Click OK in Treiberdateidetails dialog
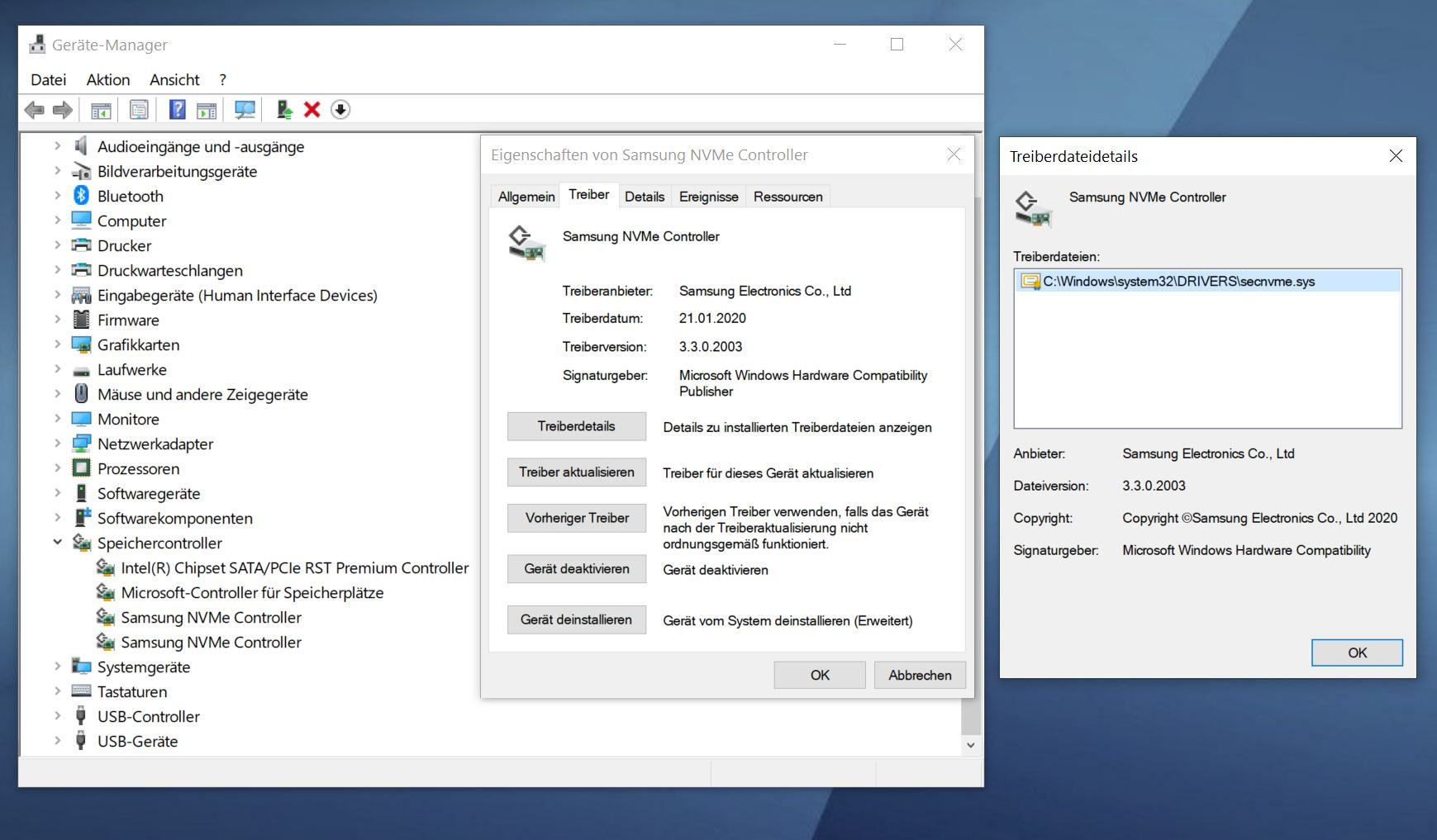The height and width of the screenshot is (840, 1437). 1357,653
